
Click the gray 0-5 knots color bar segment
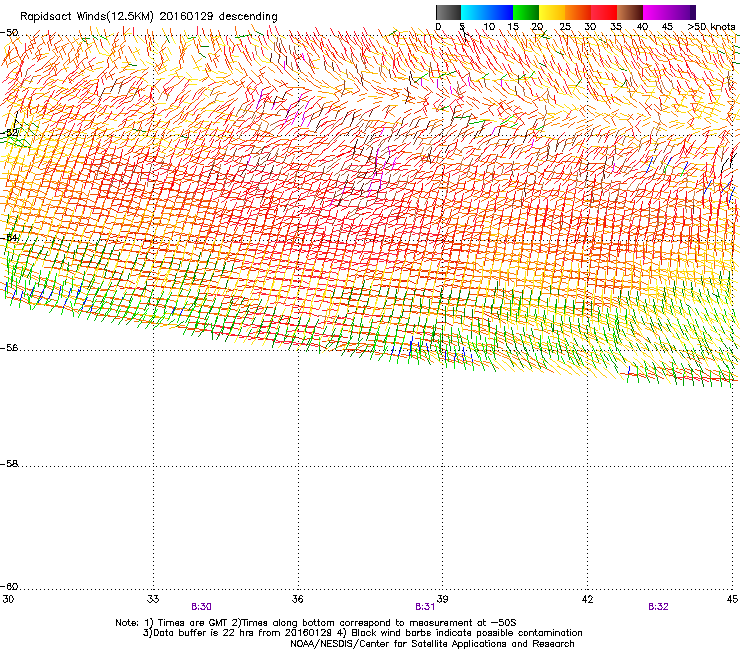click(448, 12)
